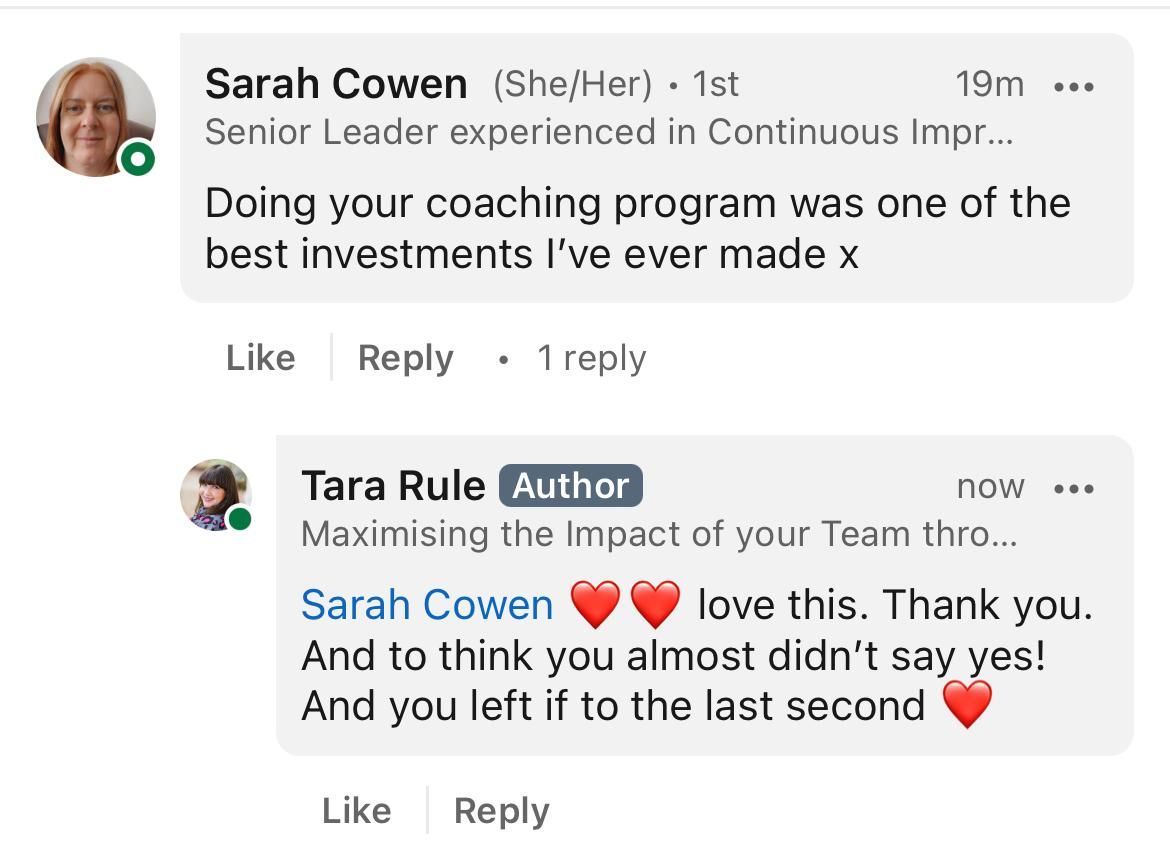Open more options on Sarah Cowen's comment
This screenshot has width=1170, height=850.
[1075, 87]
